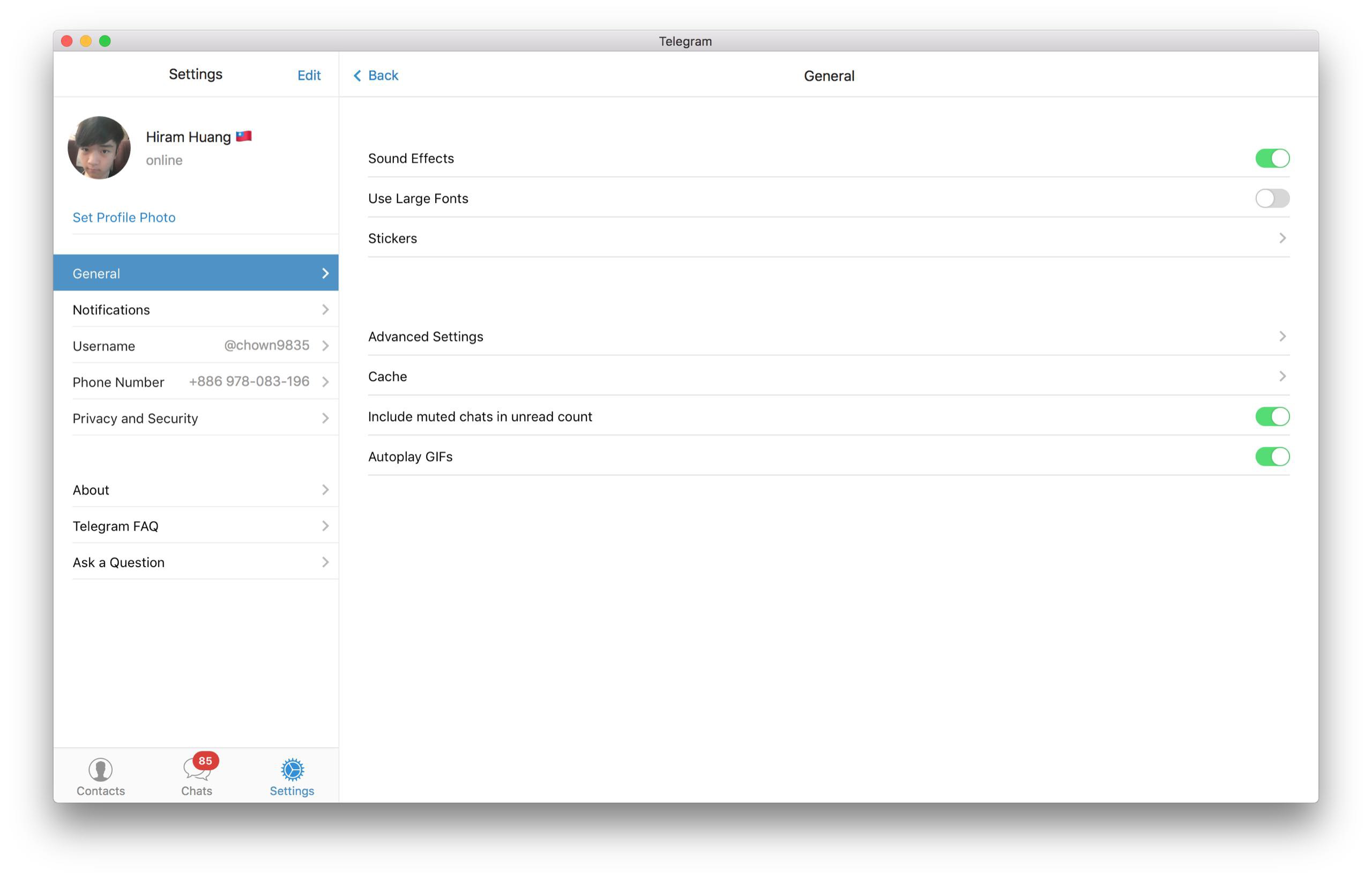Click the chevron on the About row
The width and height of the screenshot is (1372, 879).
[325, 490]
